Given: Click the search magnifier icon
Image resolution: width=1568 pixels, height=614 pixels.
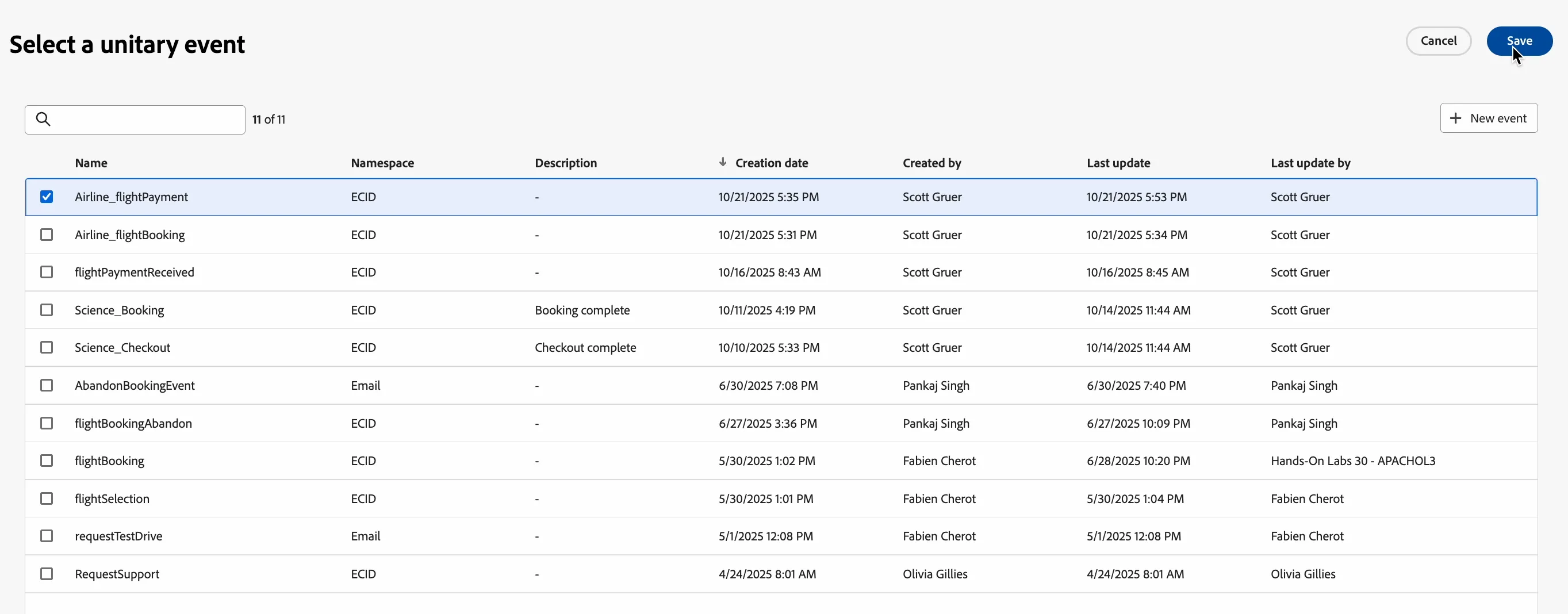Looking at the screenshot, I should point(43,119).
